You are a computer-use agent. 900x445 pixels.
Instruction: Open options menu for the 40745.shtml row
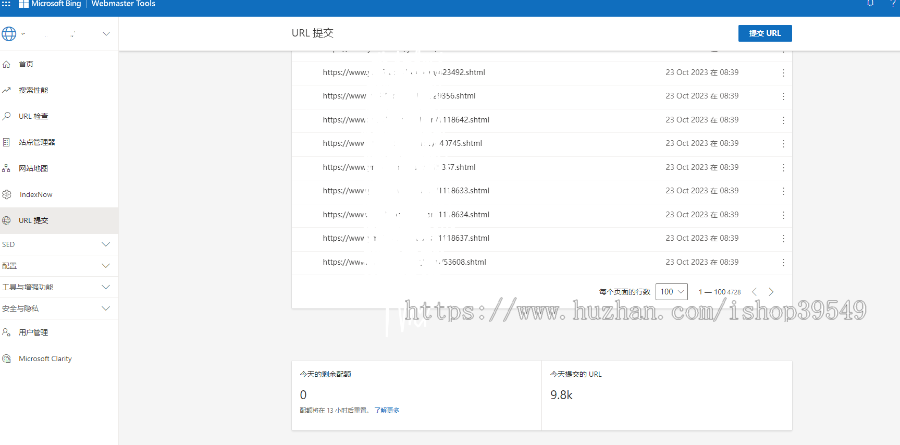pyautogui.click(x=783, y=144)
